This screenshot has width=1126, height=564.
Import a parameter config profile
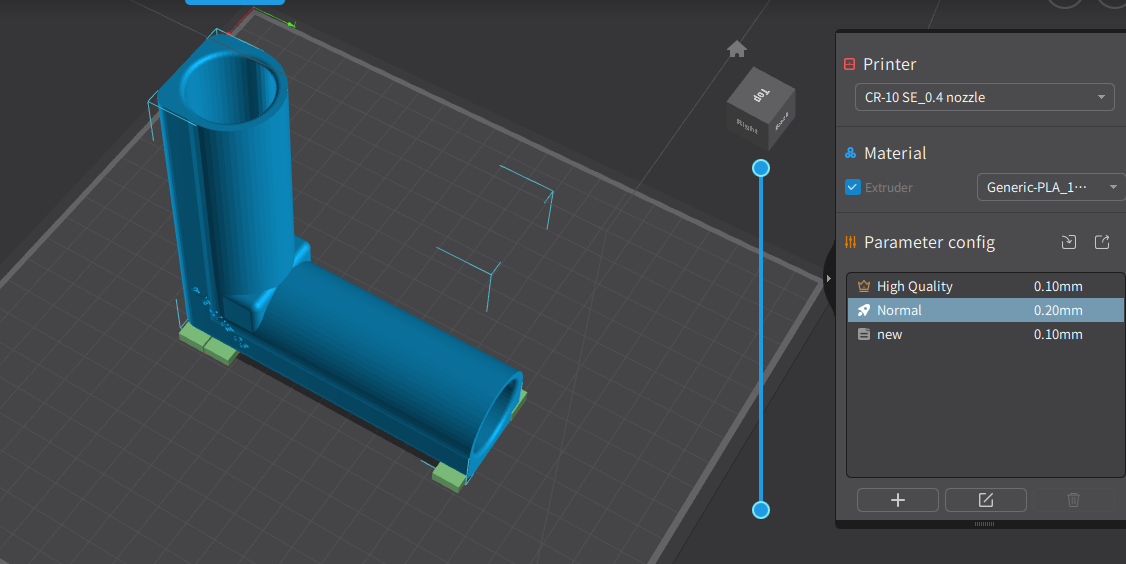tap(1069, 242)
